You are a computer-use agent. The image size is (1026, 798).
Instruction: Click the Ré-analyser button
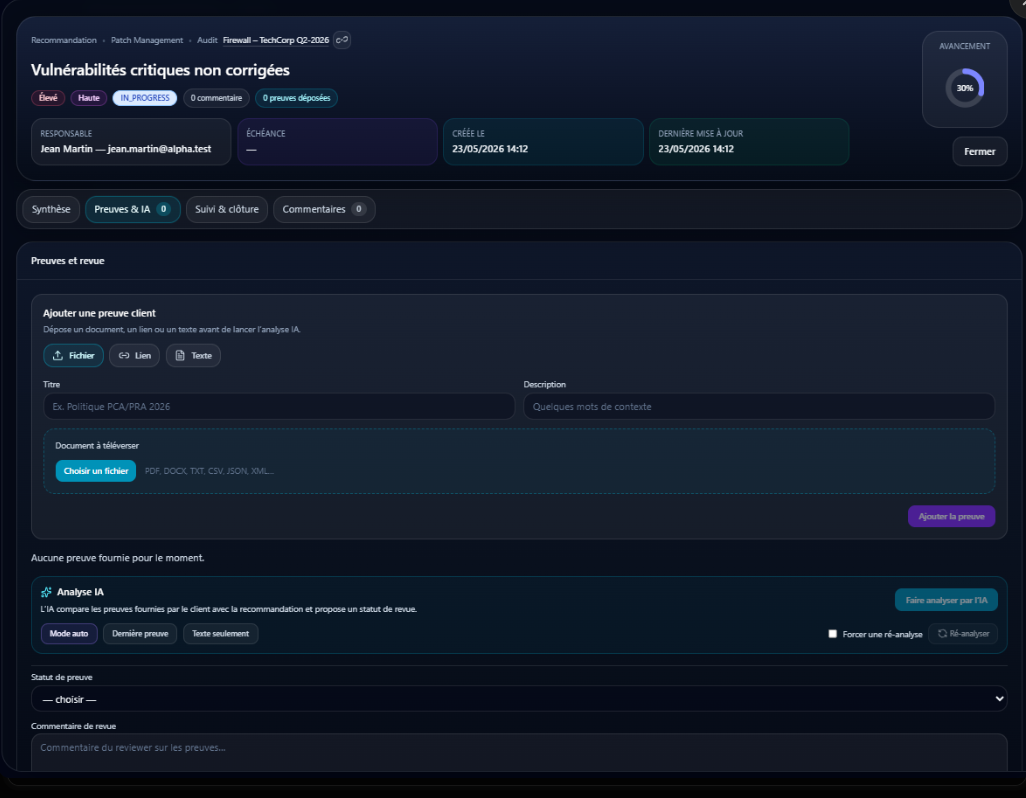(x=963, y=633)
